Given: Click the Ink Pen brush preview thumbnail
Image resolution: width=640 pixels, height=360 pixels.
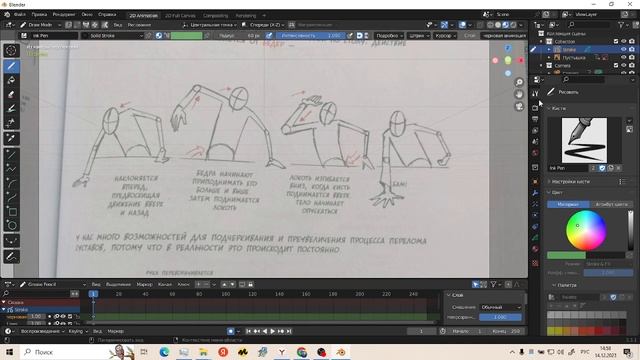Looking at the screenshot, I should 584,140.
